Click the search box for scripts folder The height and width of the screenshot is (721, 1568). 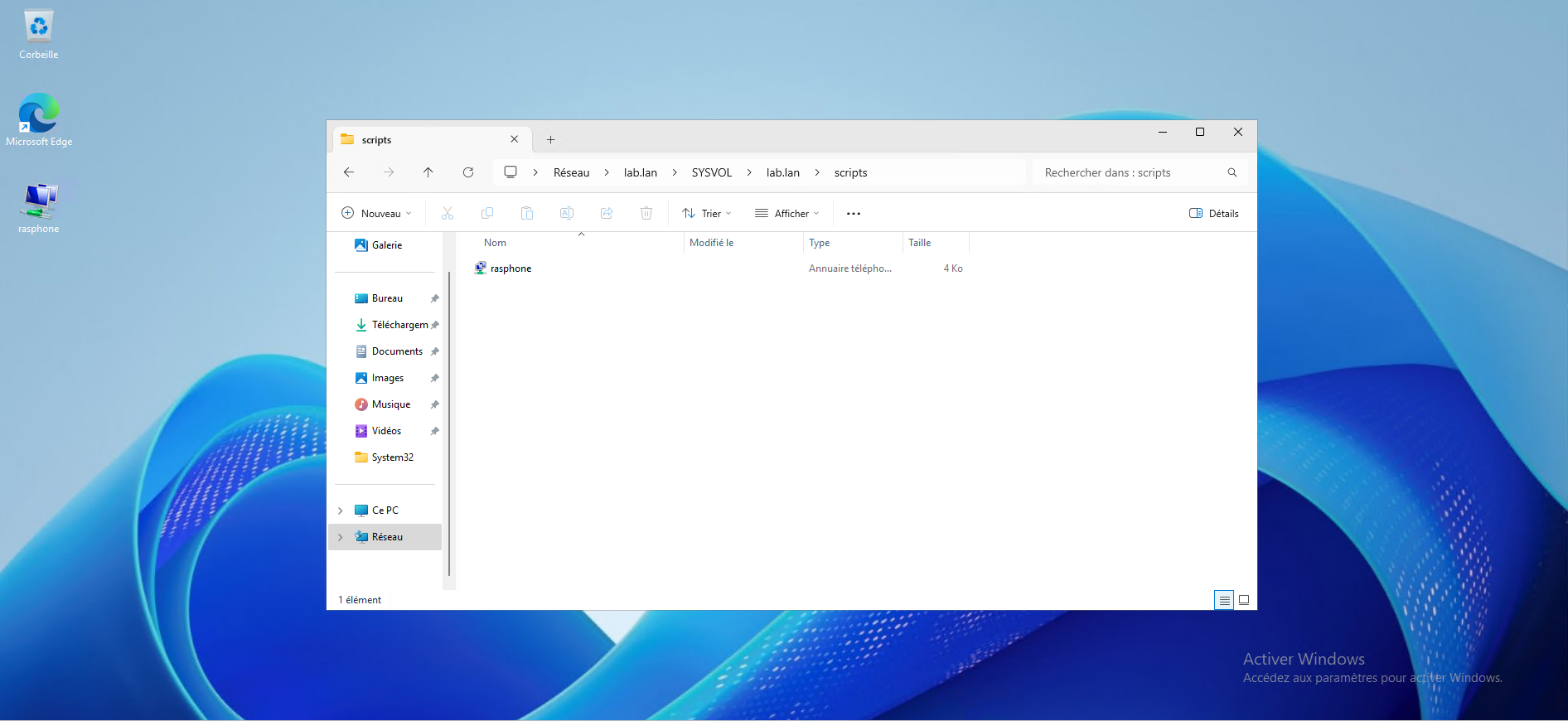1131,172
